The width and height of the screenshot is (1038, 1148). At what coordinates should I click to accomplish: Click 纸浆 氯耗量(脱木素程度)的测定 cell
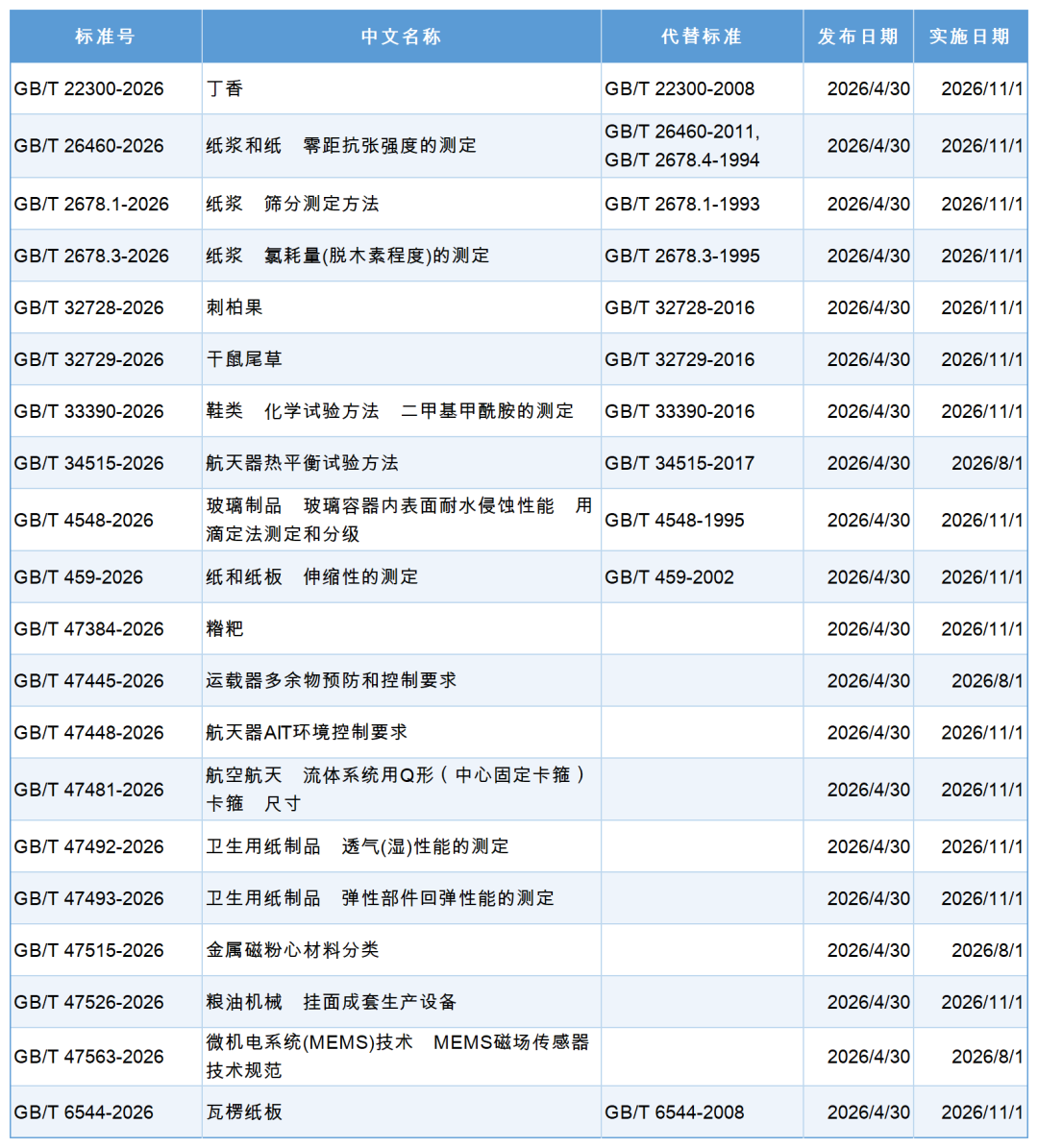pos(402,256)
